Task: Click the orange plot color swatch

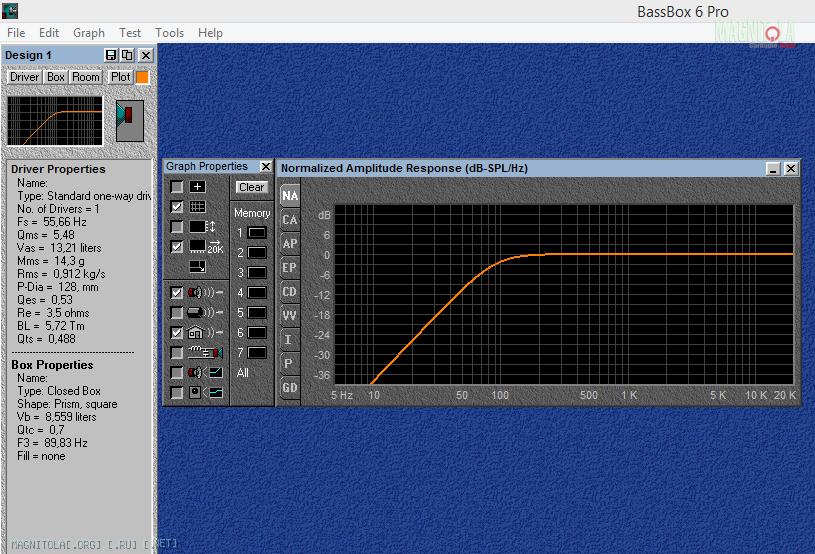Action: point(142,77)
